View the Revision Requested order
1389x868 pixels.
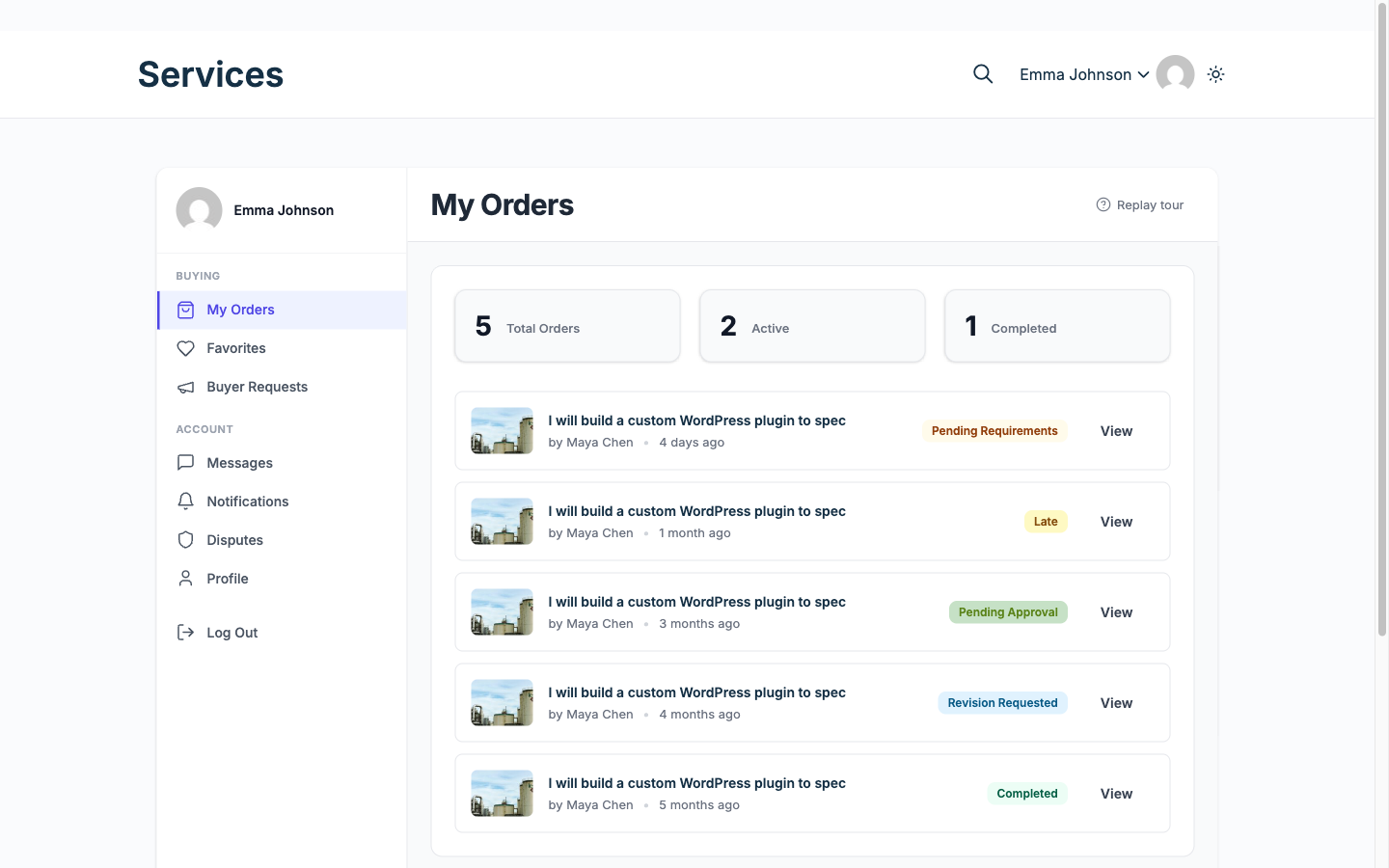(1116, 703)
